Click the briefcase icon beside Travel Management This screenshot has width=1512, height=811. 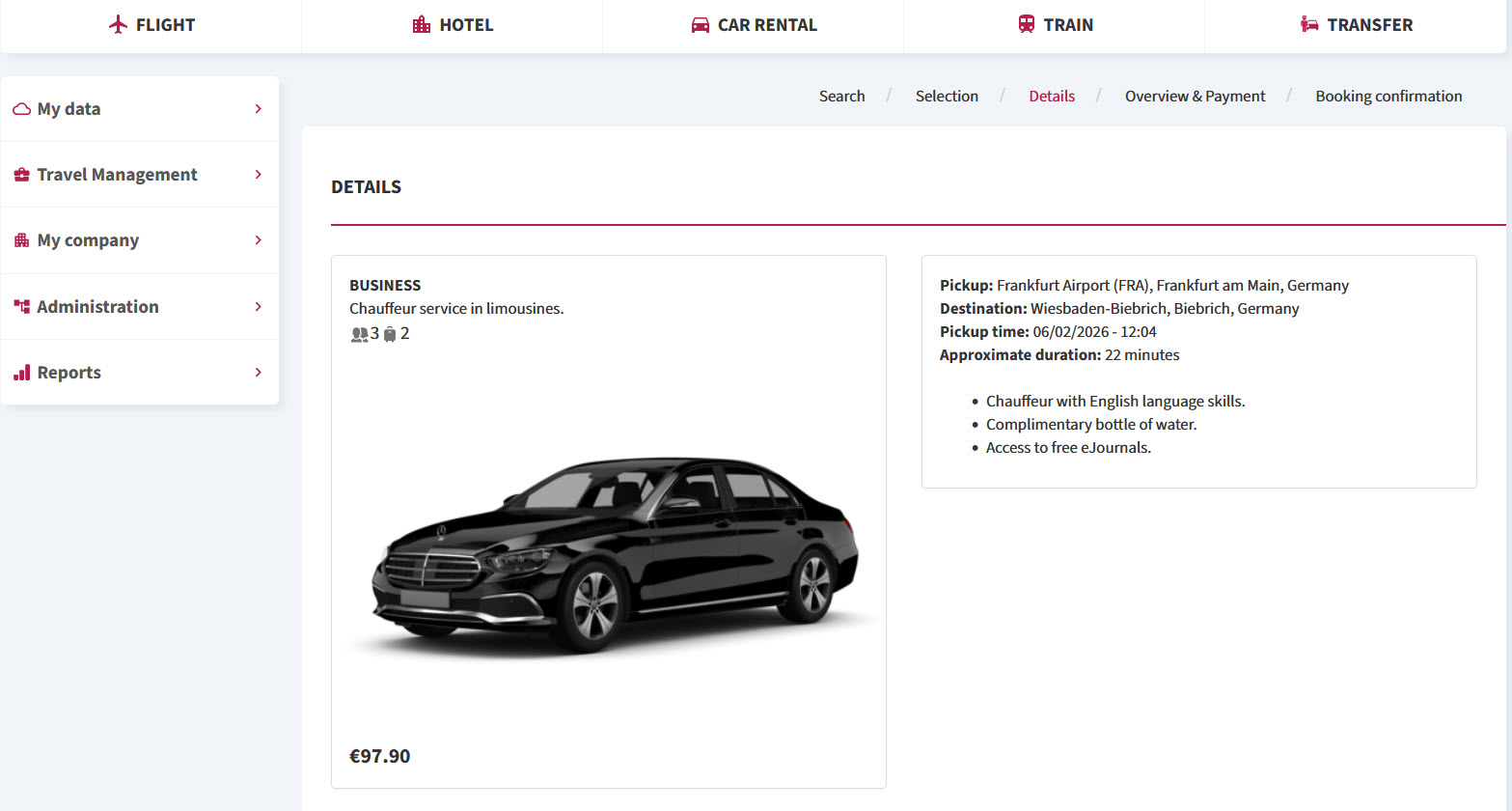point(21,175)
